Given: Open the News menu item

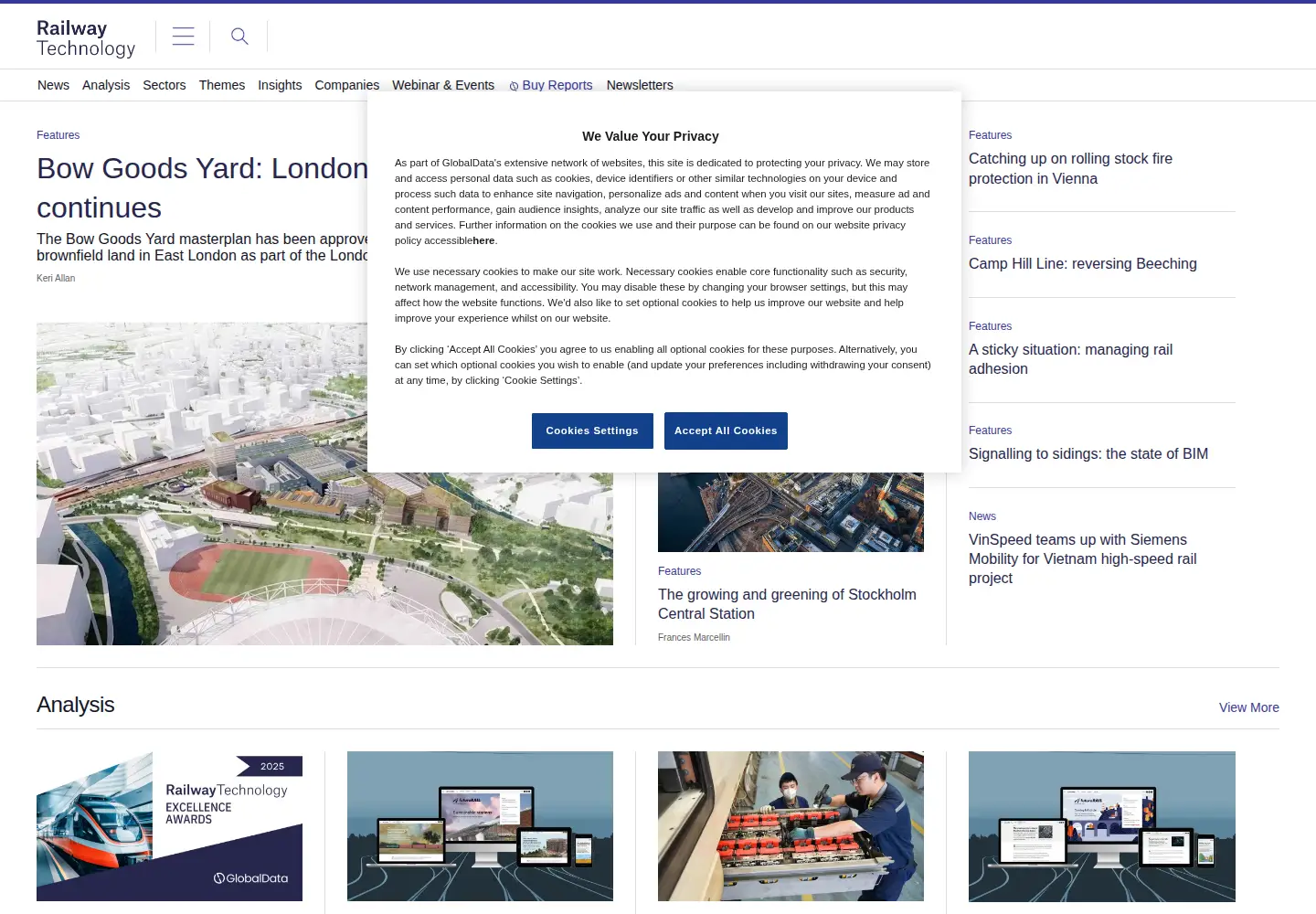Looking at the screenshot, I should [53, 85].
